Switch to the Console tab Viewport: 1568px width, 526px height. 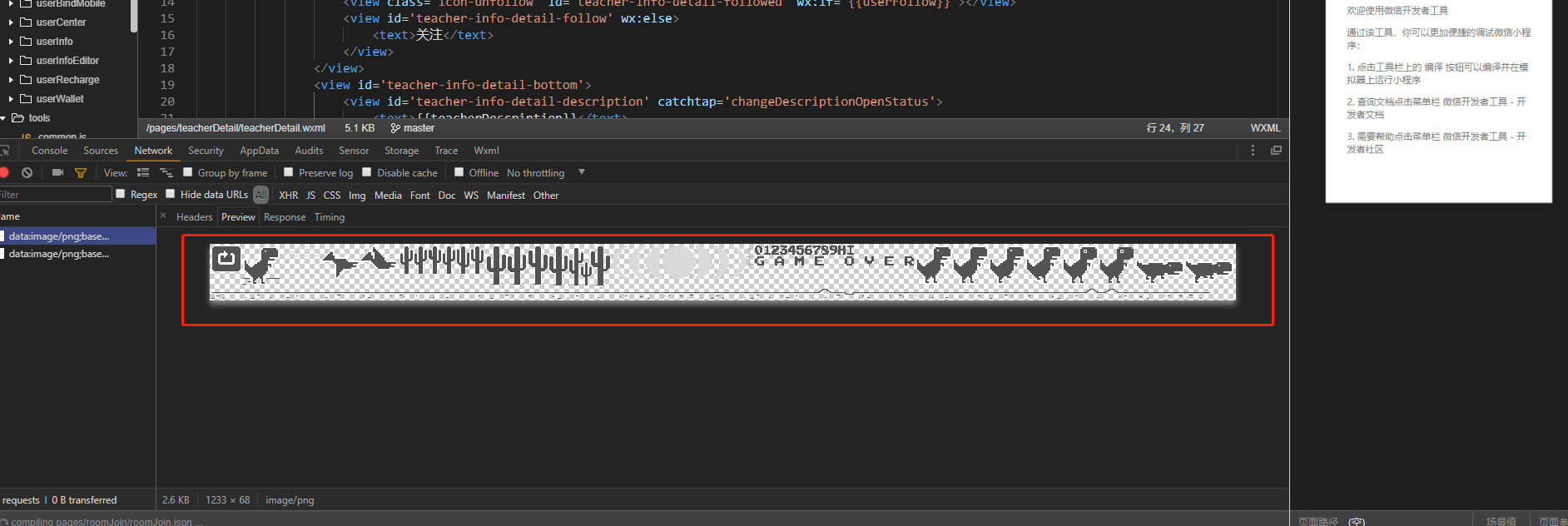50,151
